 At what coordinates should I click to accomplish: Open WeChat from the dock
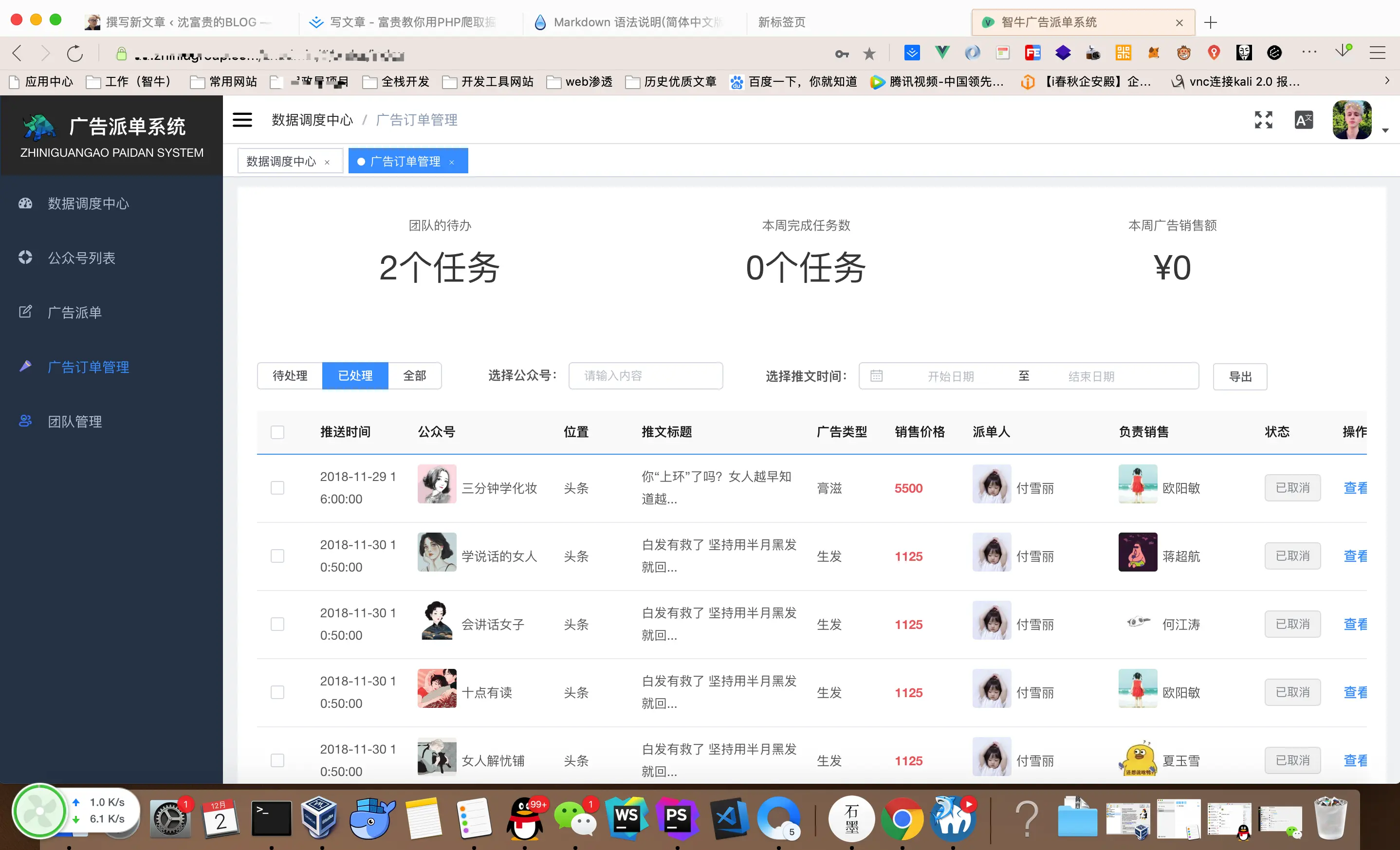576,818
